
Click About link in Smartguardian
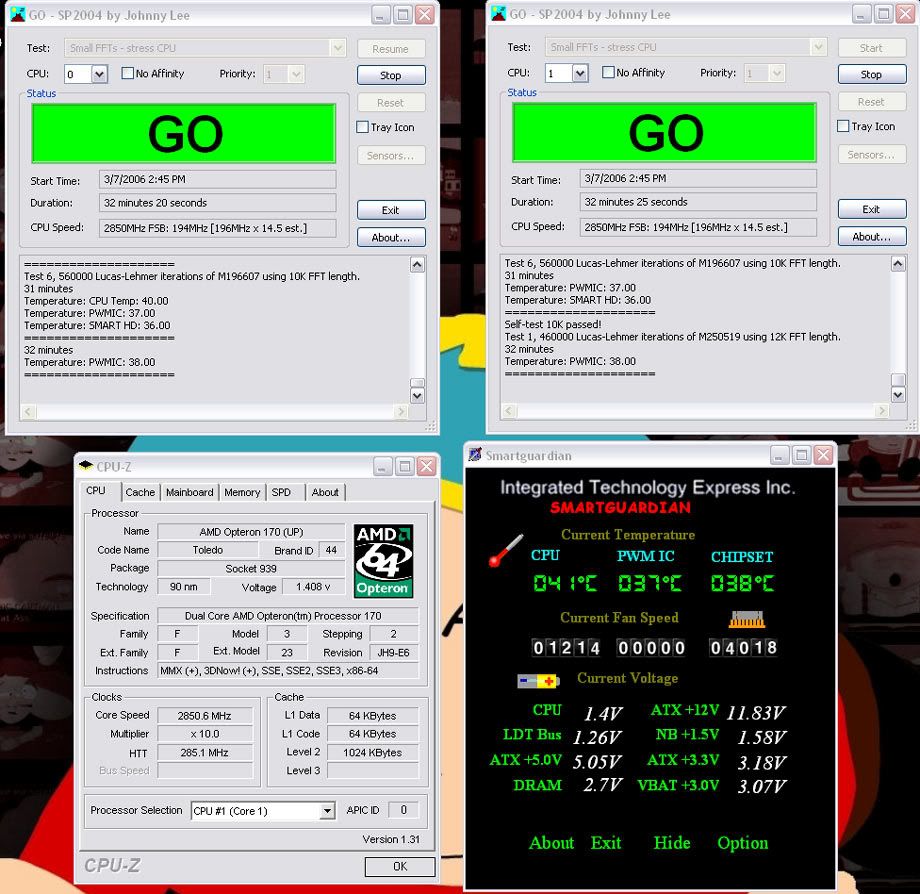[x=552, y=843]
